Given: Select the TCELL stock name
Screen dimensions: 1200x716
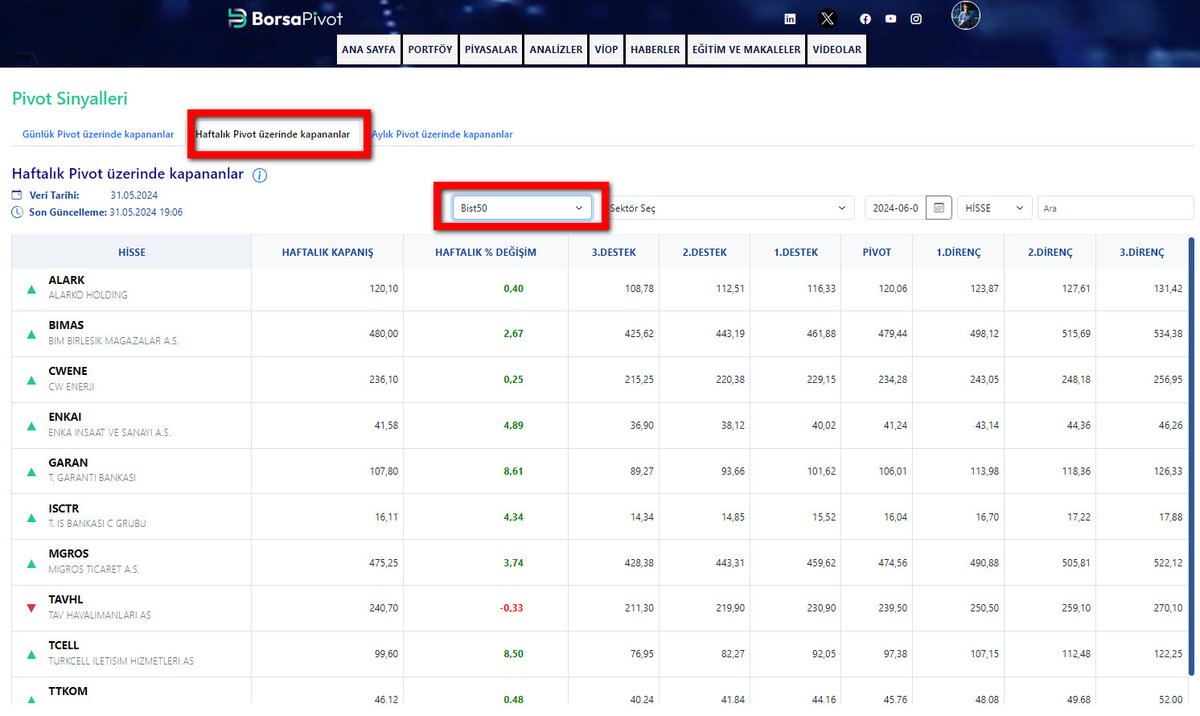Looking at the screenshot, I should (64, 646).
